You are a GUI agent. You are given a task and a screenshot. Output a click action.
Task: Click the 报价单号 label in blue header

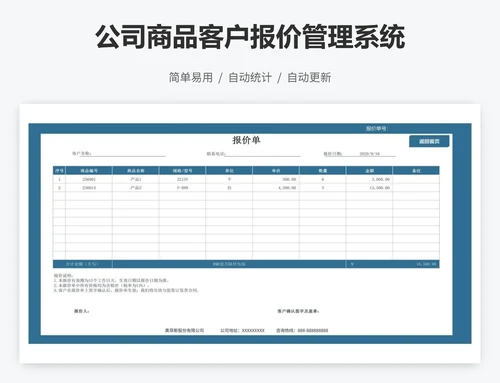tap(377, 129)
